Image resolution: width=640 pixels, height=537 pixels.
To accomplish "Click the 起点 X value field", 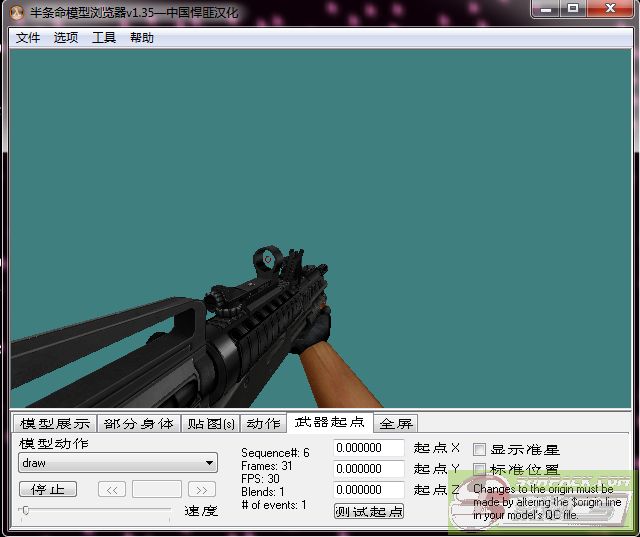I will click(369, 448).
